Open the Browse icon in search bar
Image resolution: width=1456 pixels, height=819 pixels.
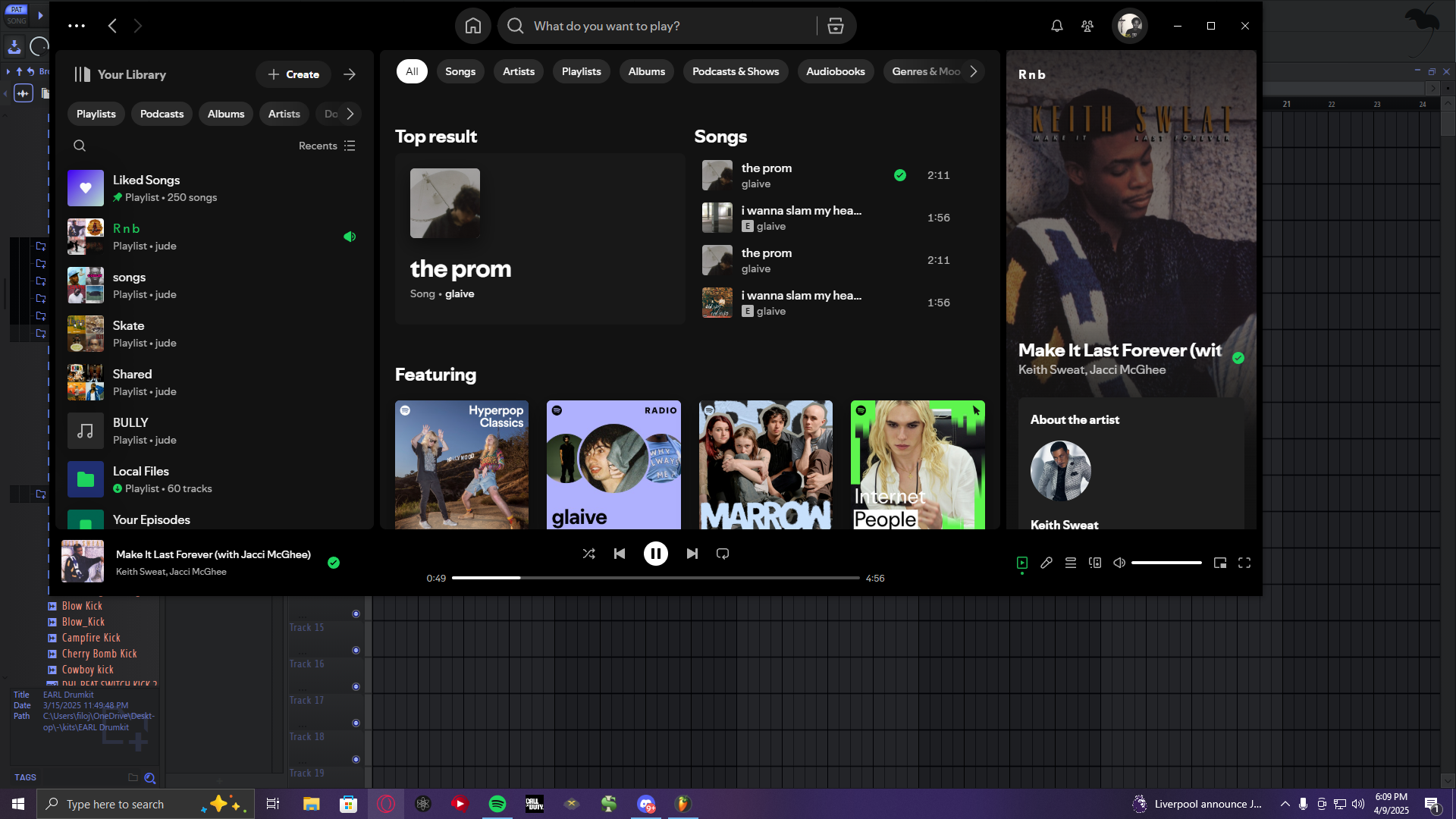(x=835, y=26)
